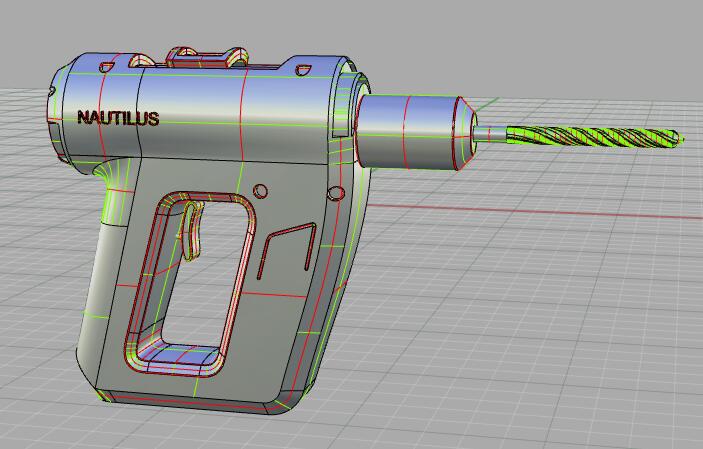Image resolution: width=703 pixels, height=449 pixels.
Task: Select the trigger inside the handle opening
Action: point(191,231)
